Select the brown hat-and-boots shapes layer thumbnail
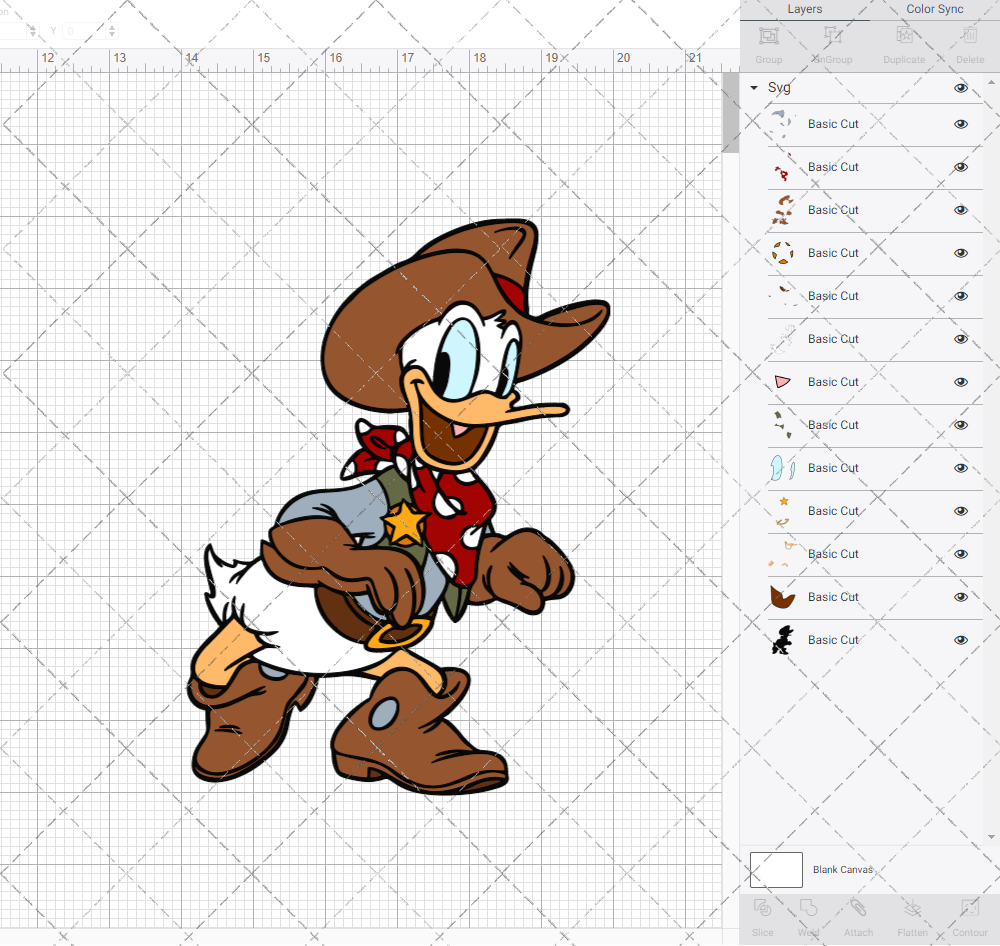This screenshot has height=946, width=1000. point(783,210)
